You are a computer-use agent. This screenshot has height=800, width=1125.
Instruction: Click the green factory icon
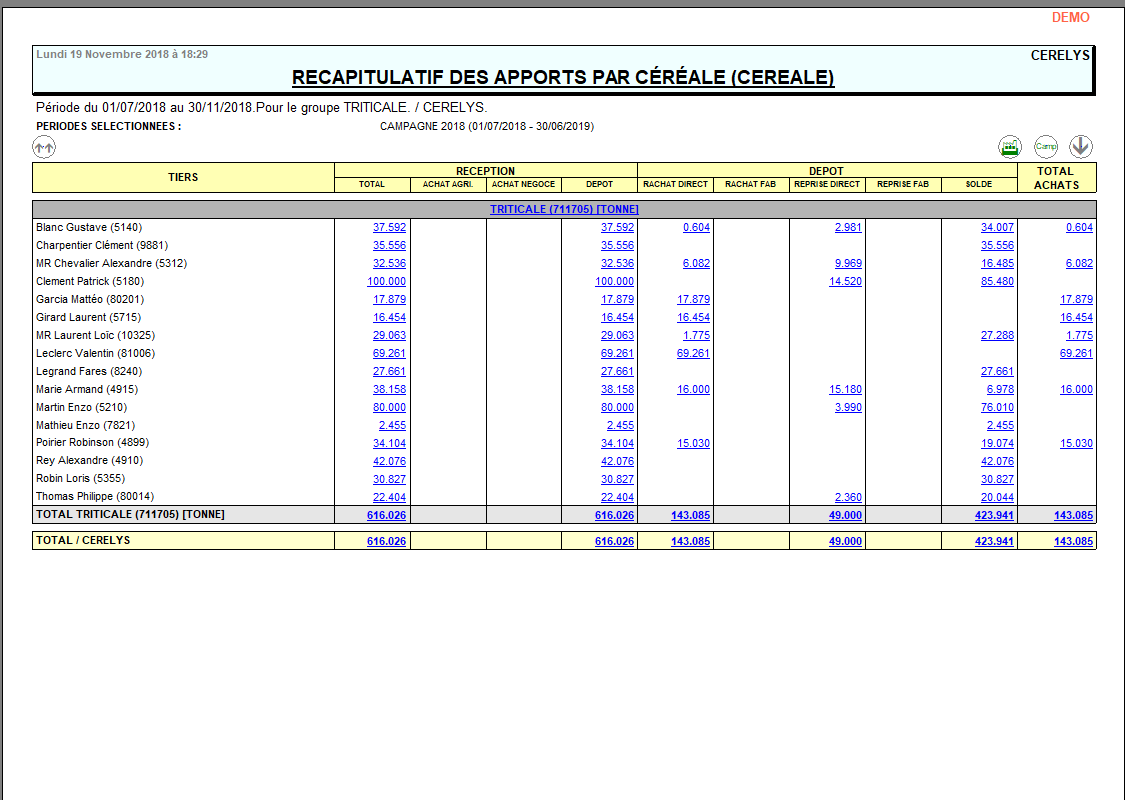click(x=1010, y=147)
